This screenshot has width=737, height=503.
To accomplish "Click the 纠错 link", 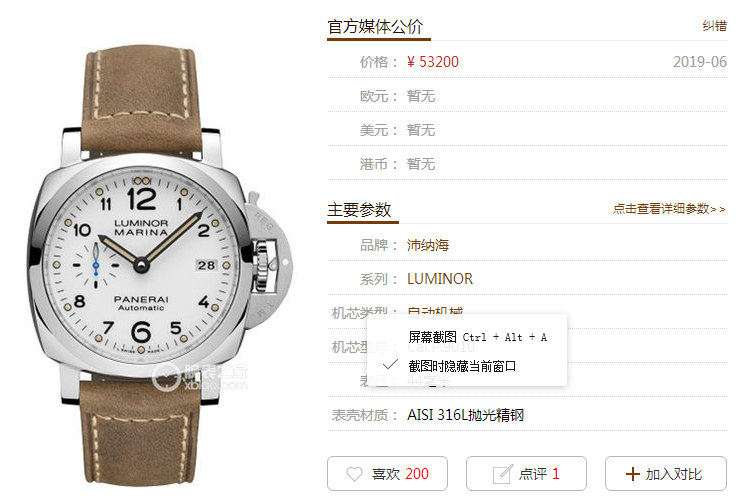I will tap(714, 26).
